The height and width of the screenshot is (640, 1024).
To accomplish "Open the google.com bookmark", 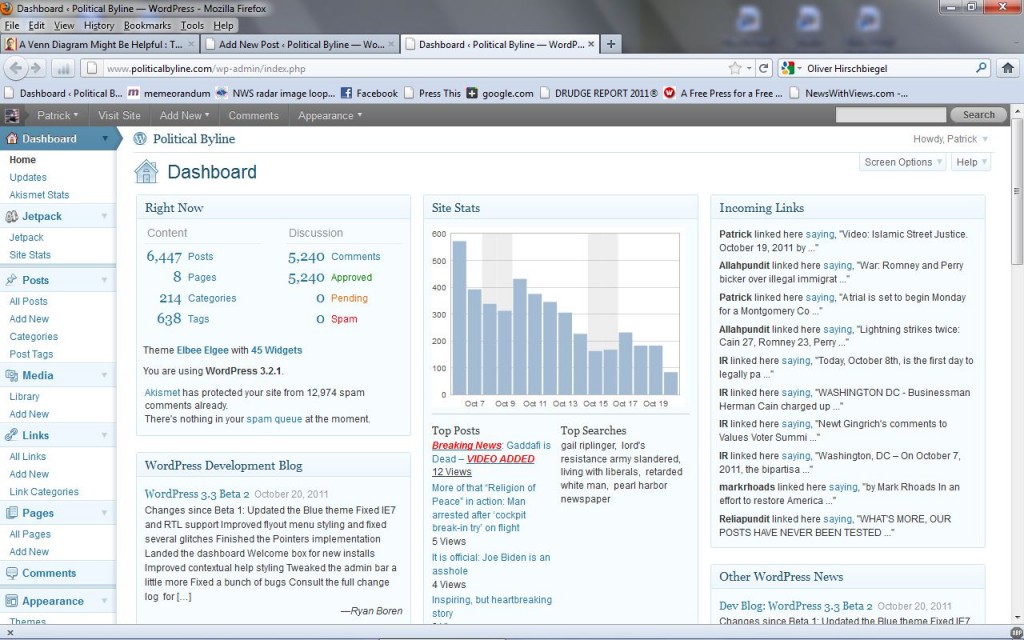I will (500, 93).
